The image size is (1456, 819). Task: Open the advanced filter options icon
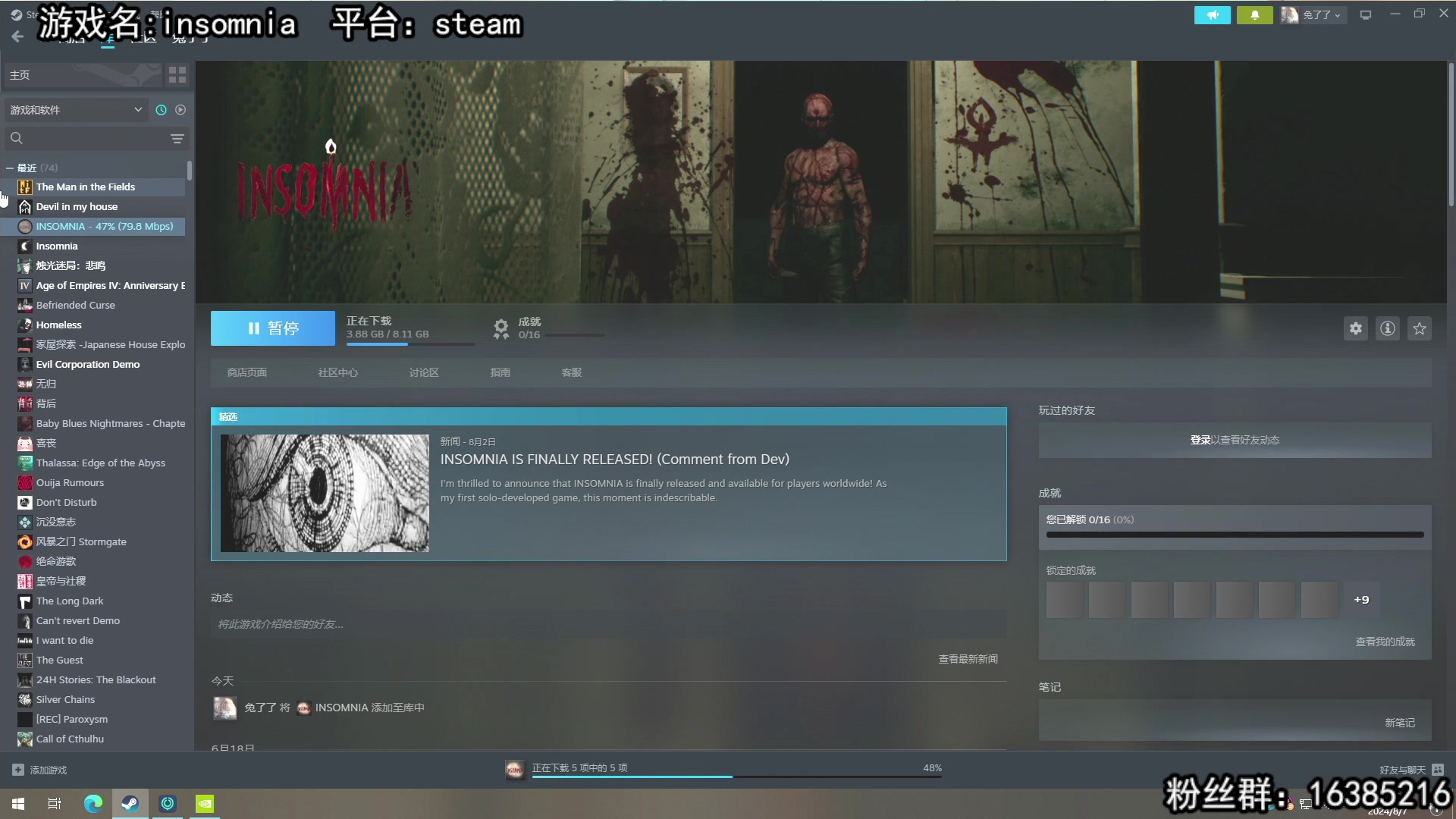pyautogui.click(x=177, y=138)
